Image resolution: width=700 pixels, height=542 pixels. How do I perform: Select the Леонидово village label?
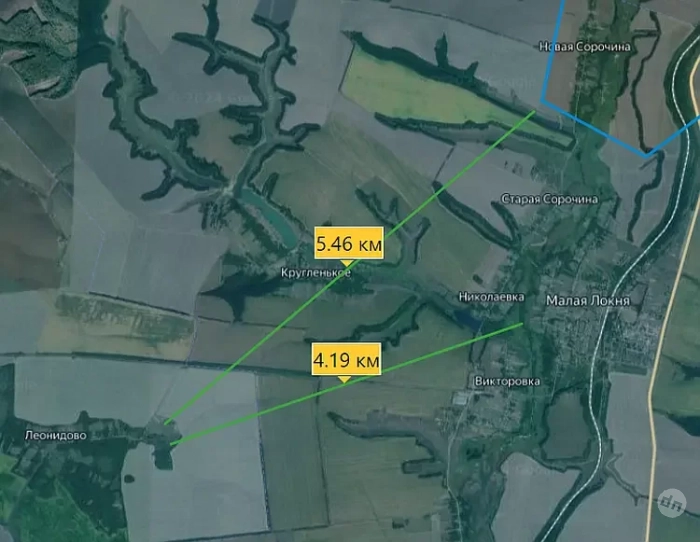pyautogui.click(x=56, y=435)
